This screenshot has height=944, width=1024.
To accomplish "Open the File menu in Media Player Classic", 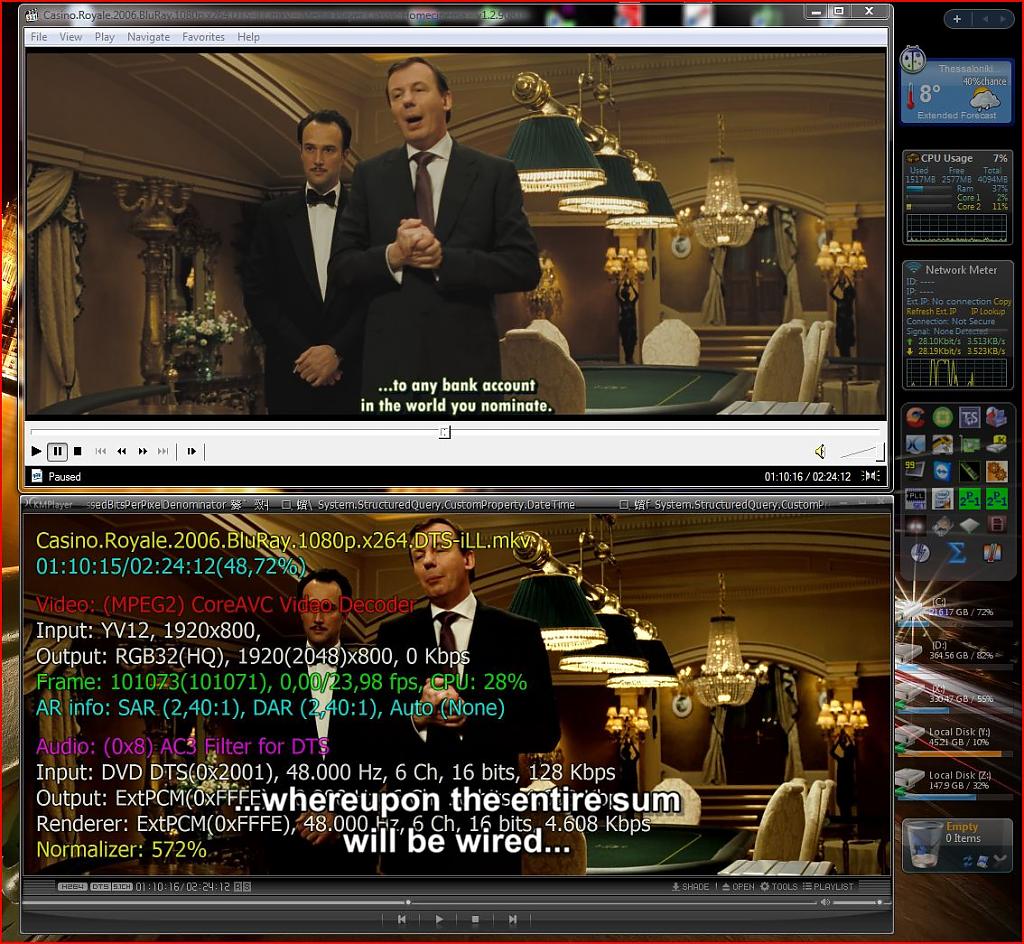I will 39,37.
